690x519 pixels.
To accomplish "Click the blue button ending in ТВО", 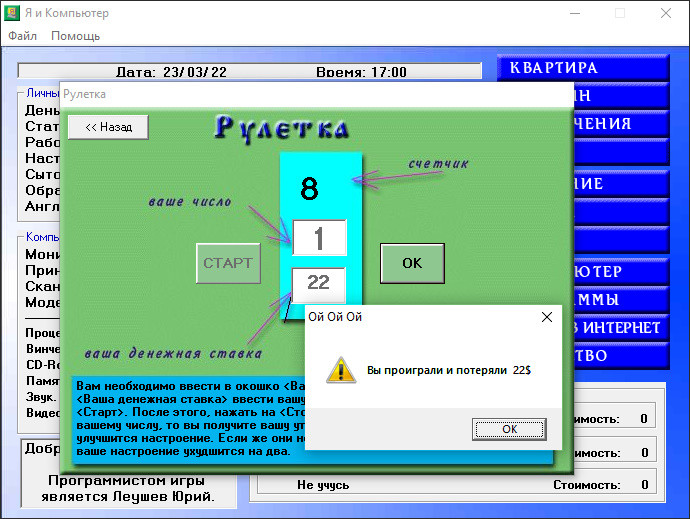I will tap(621, 356).
